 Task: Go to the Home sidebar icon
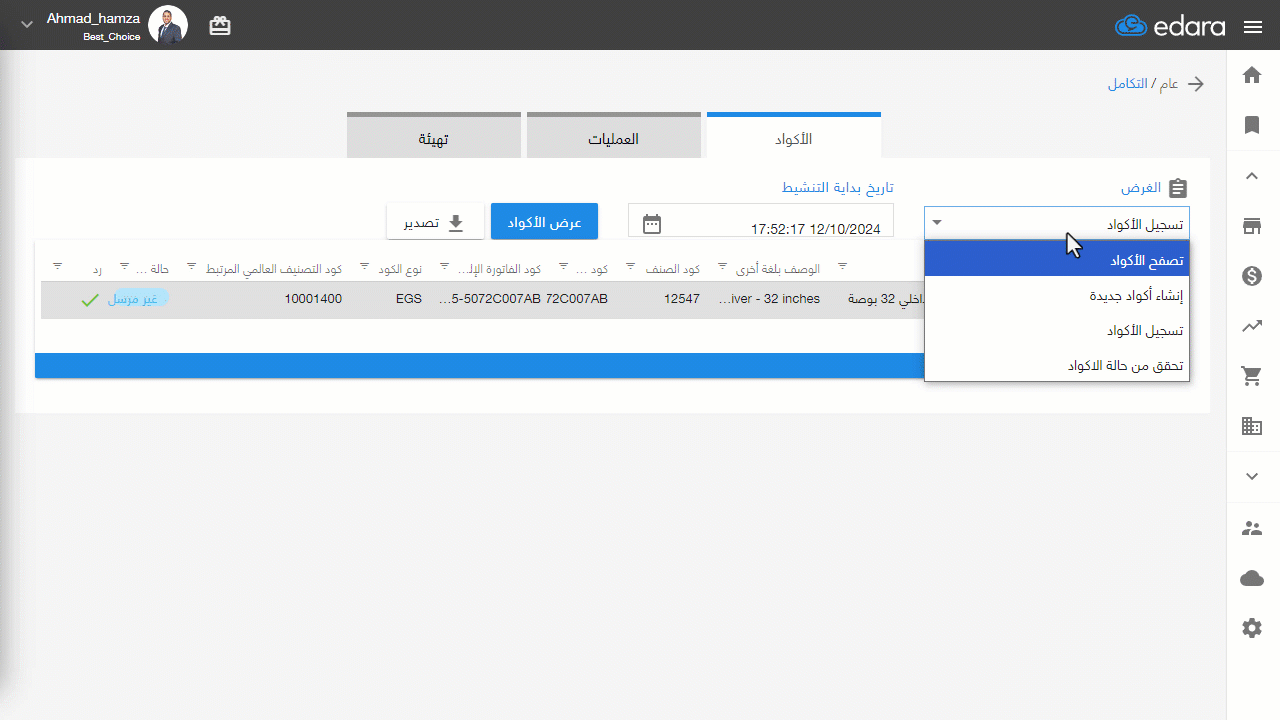(x=1252, y=75)
